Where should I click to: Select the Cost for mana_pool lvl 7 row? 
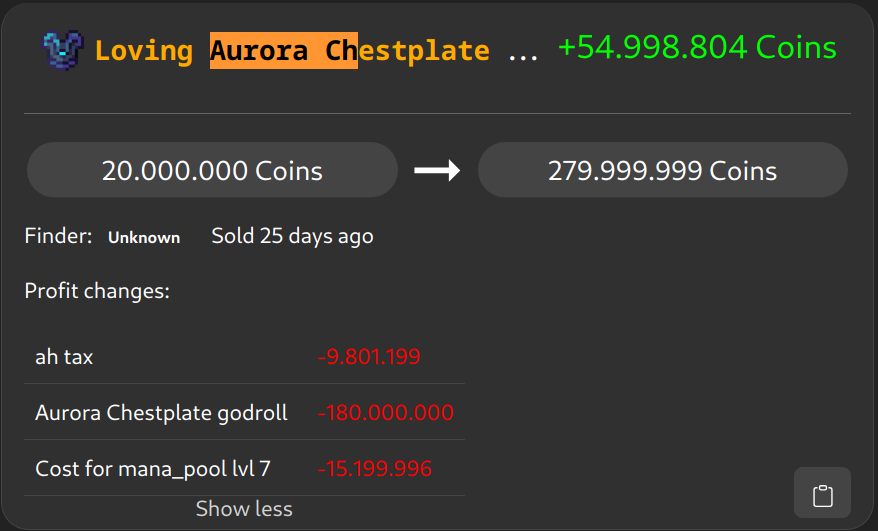pos(153,469)
